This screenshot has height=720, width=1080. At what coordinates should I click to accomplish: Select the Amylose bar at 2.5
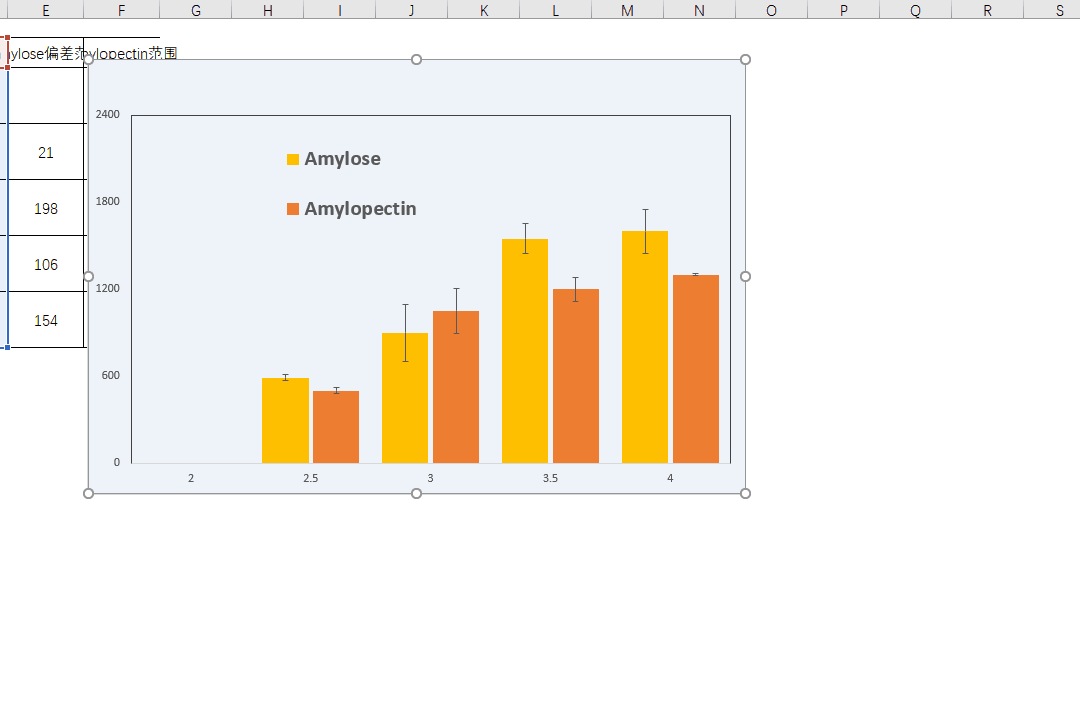tap(285, 420)
